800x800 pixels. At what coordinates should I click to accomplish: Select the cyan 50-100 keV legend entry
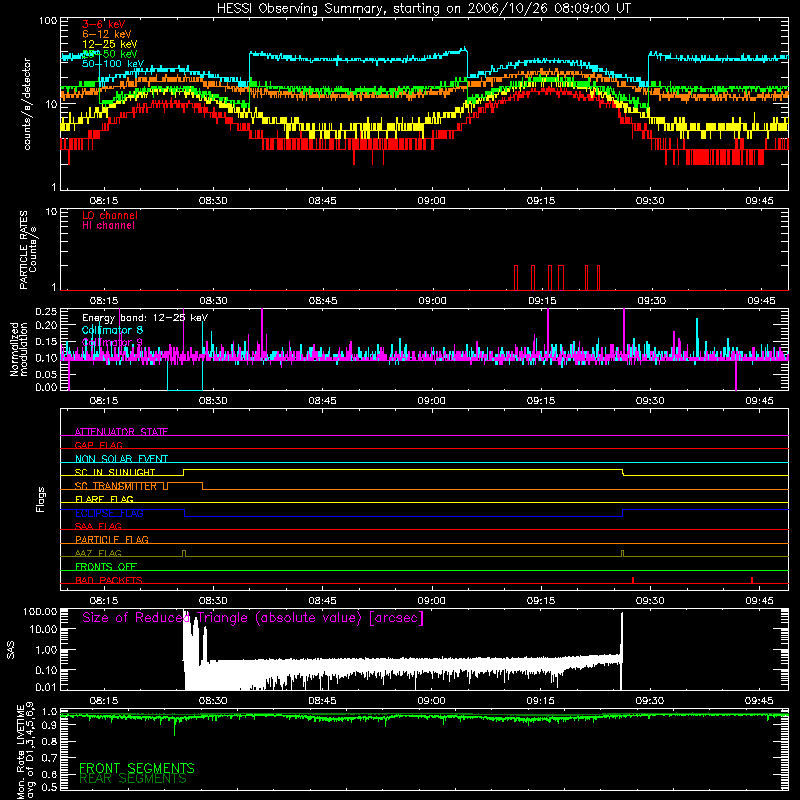(113, 64)
